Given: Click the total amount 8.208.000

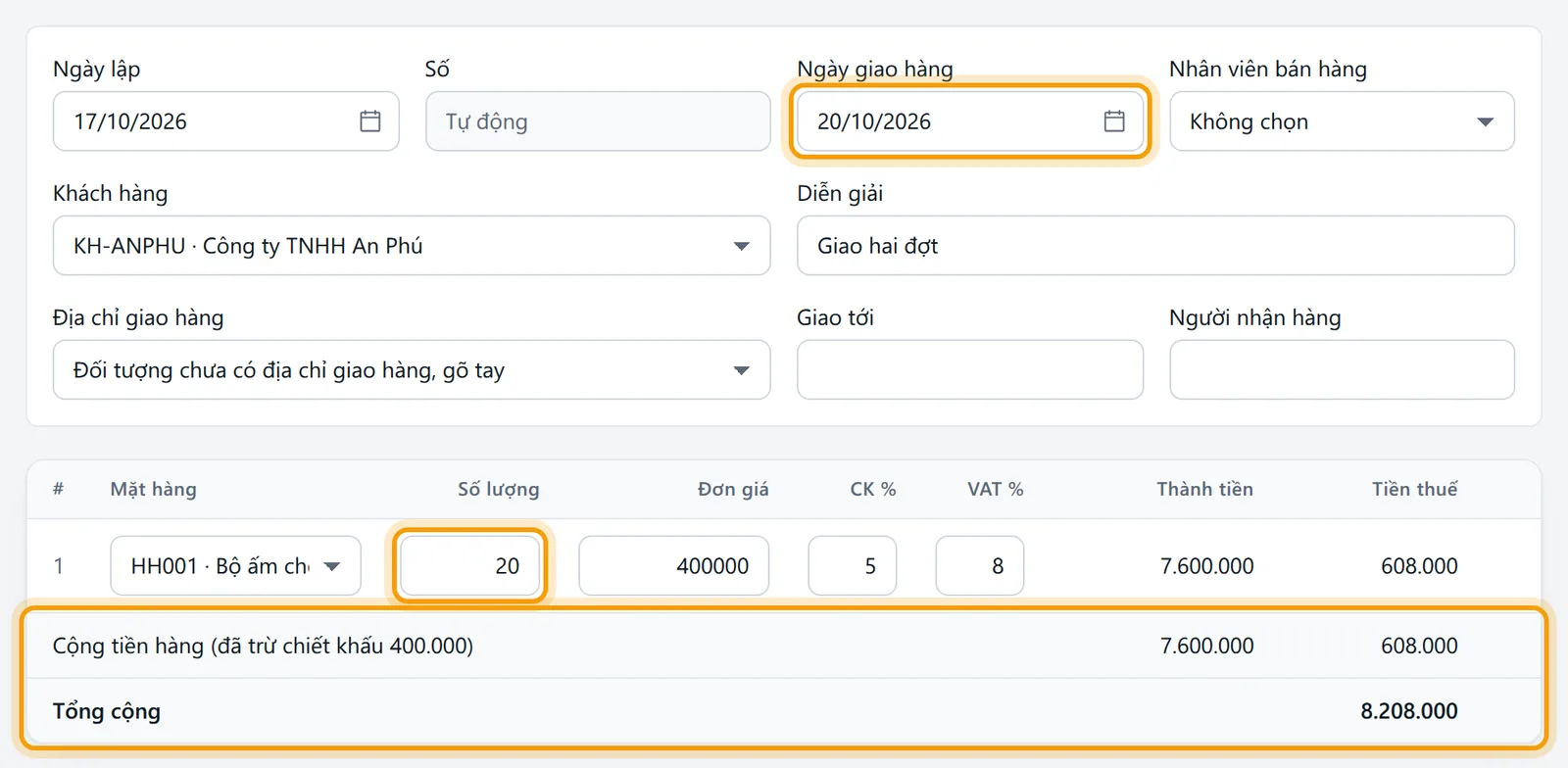Looking at the screenshot, I should (1409, 711).
